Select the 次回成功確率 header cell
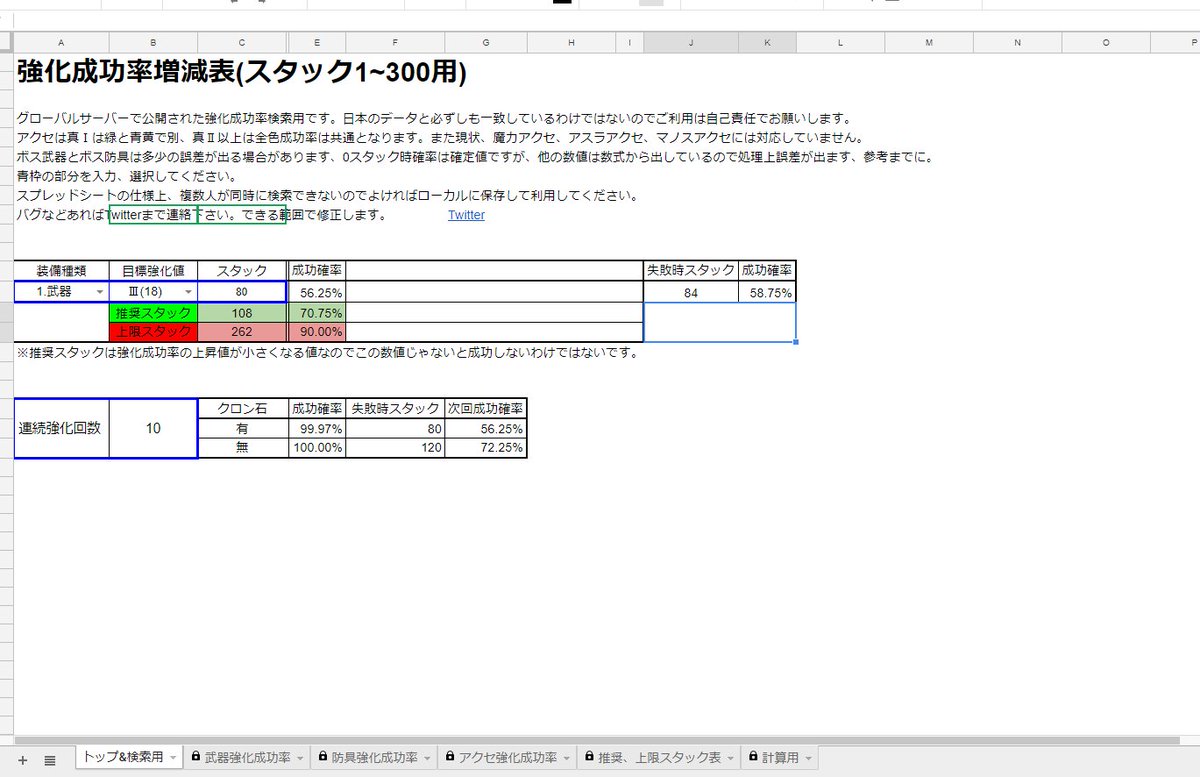 [486, 408]
